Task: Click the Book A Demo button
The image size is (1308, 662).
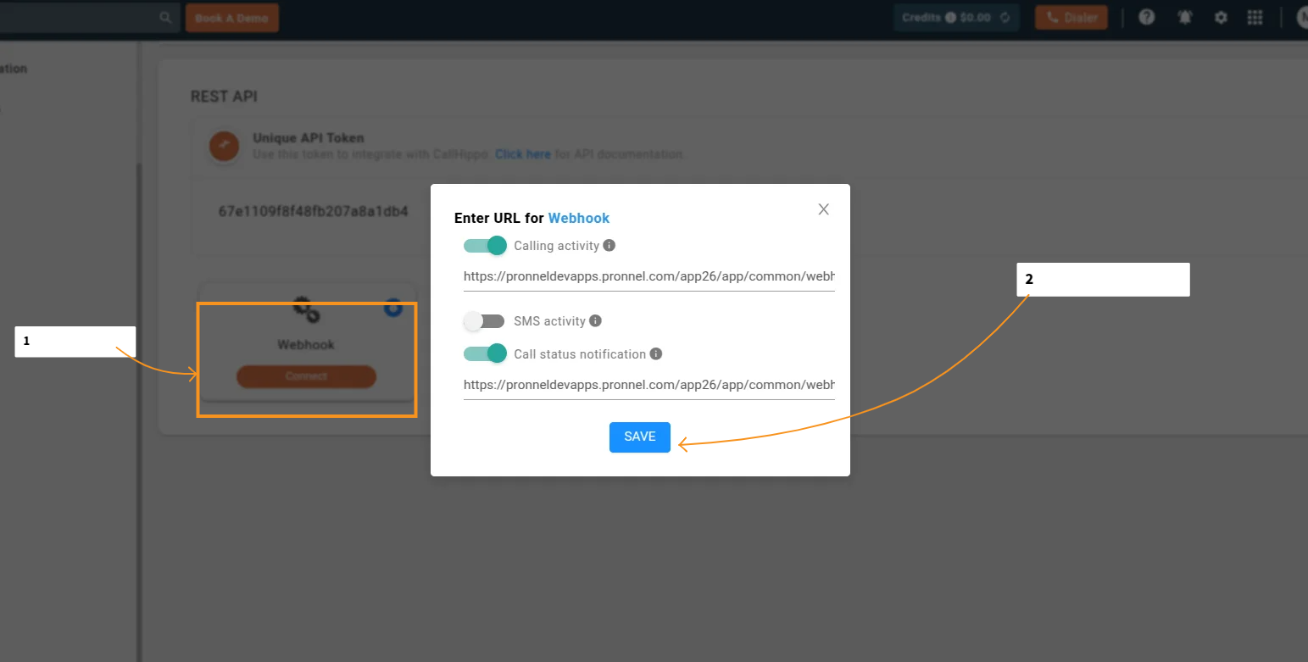Action: tap(232, 17)
